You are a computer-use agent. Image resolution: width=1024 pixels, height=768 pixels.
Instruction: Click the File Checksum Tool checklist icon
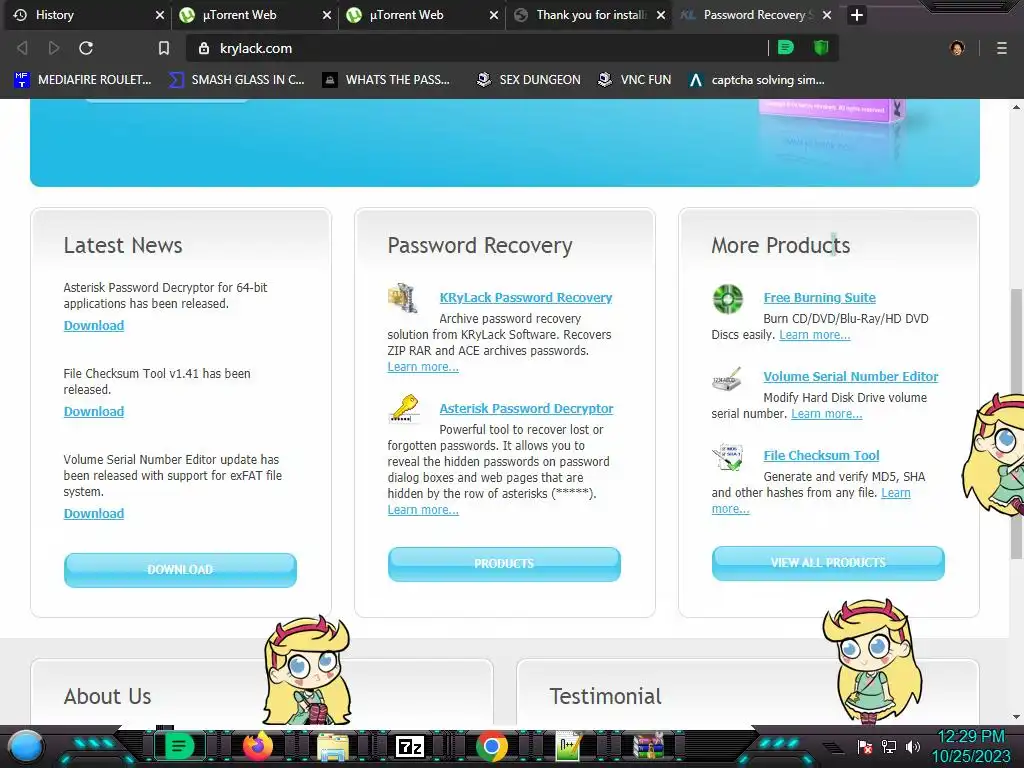[x=728, y=457]
